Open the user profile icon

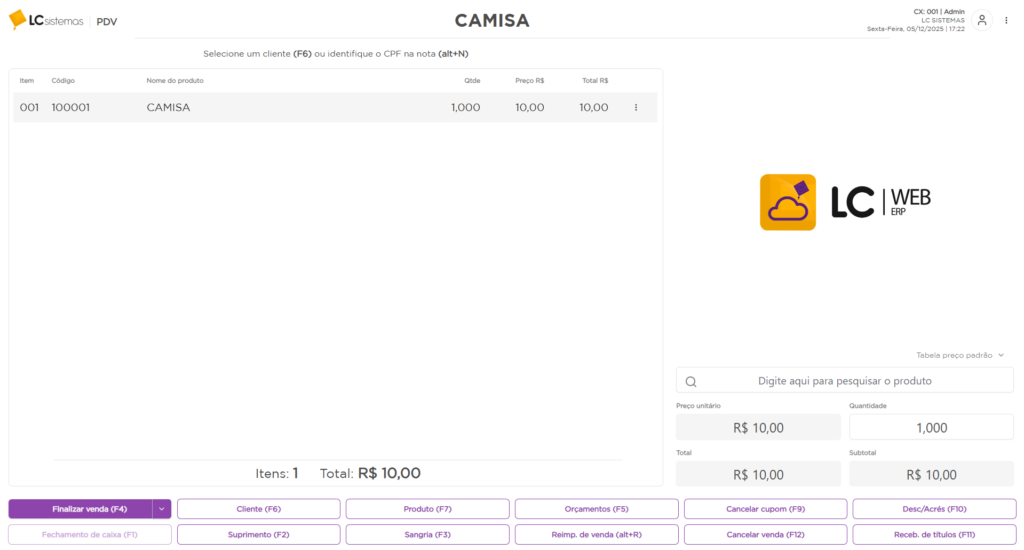pos(982,20)
